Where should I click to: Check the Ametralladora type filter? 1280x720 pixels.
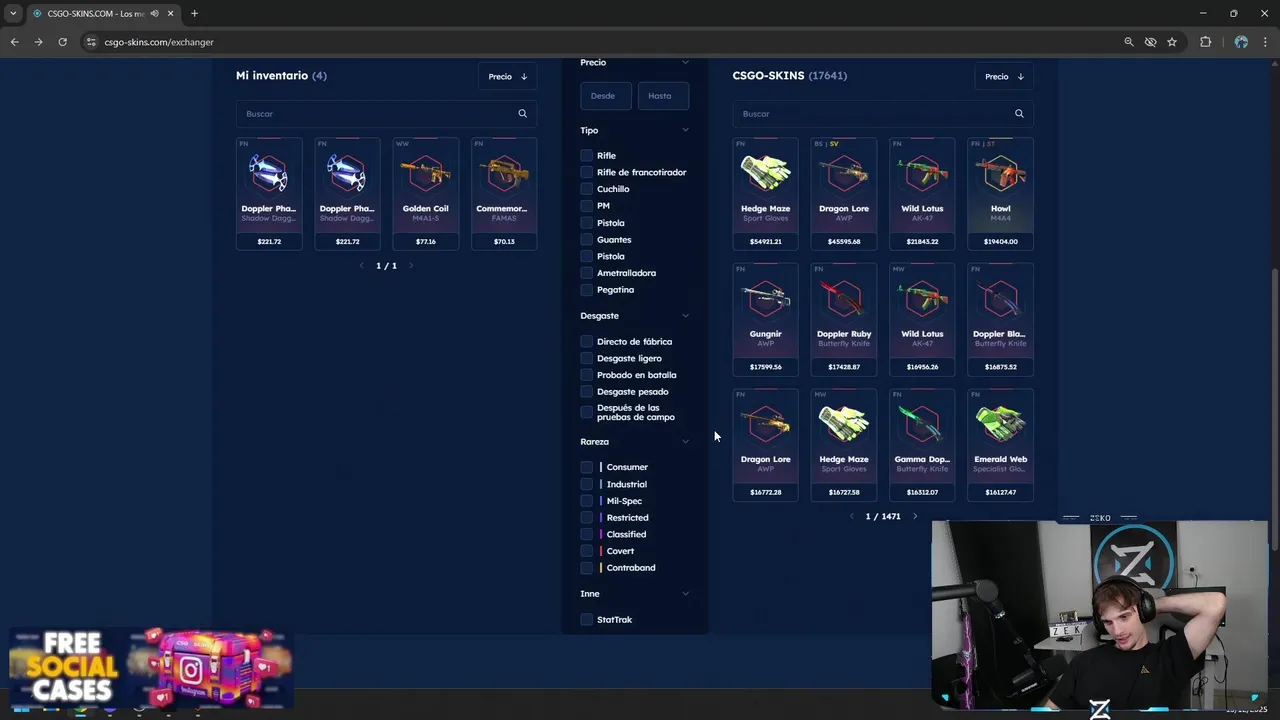(587, 272)
